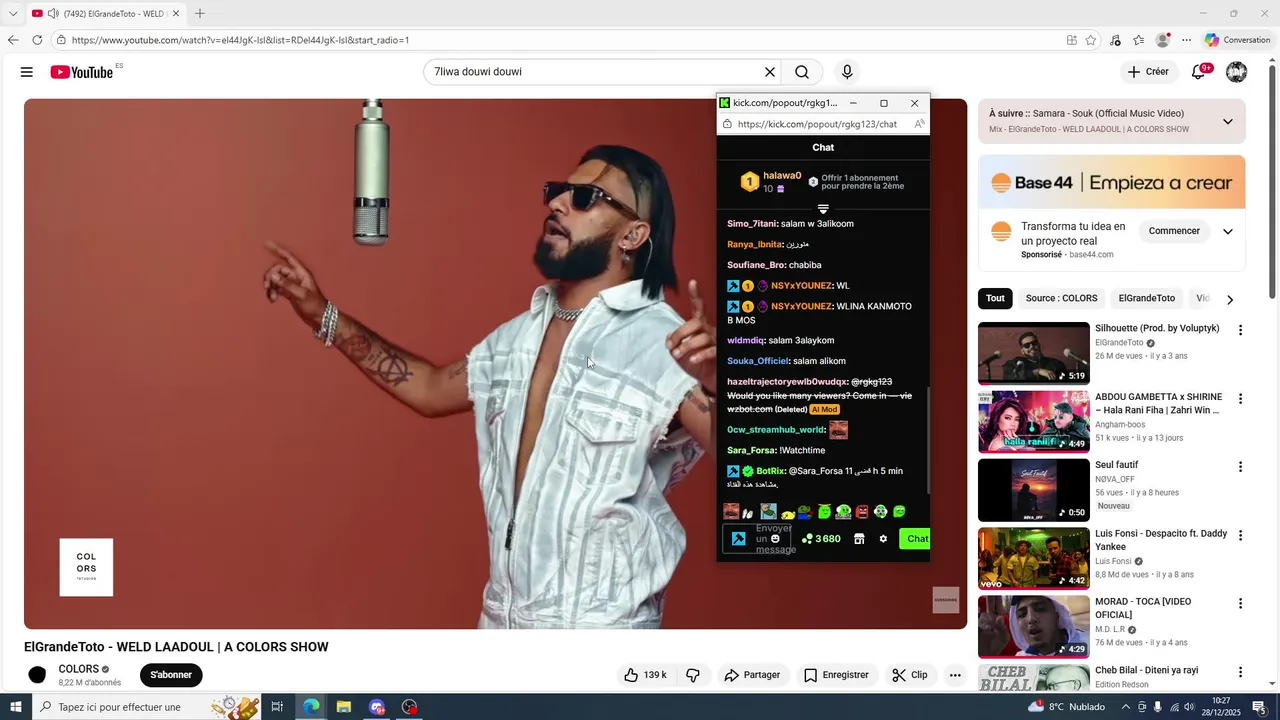Image resolution: width=1280 pixels, height=720 pixels.
Task: Click the search magnifier button
Action: pyautogui.click(x=802, y=72)
